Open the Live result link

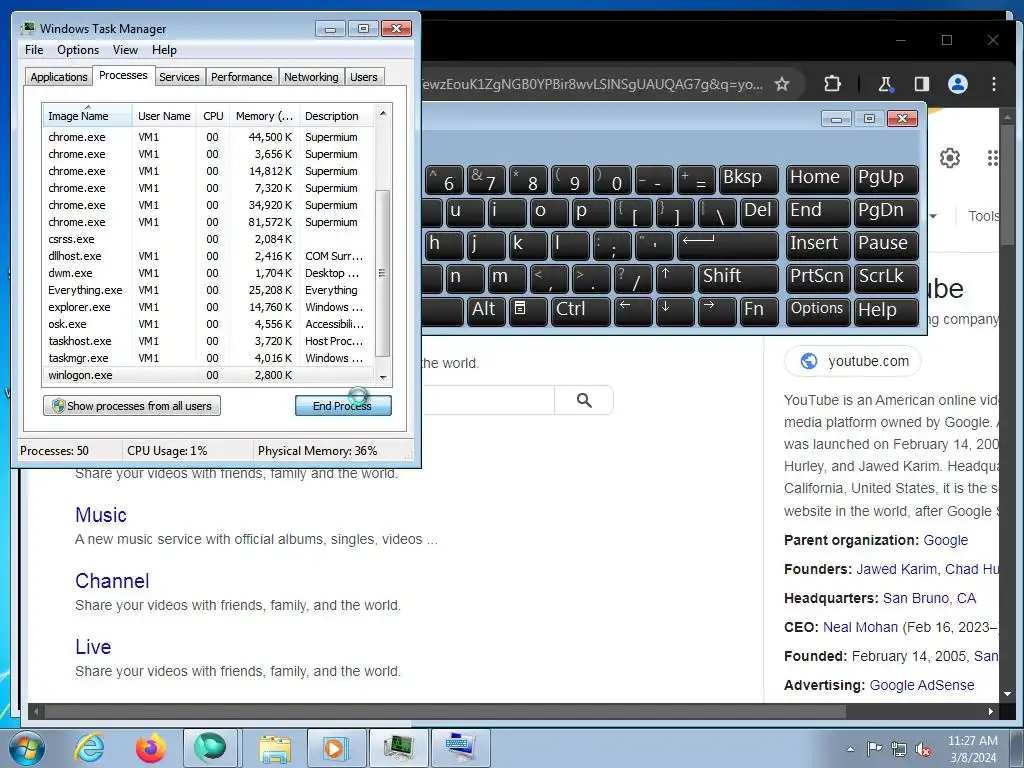pos(93,647)
